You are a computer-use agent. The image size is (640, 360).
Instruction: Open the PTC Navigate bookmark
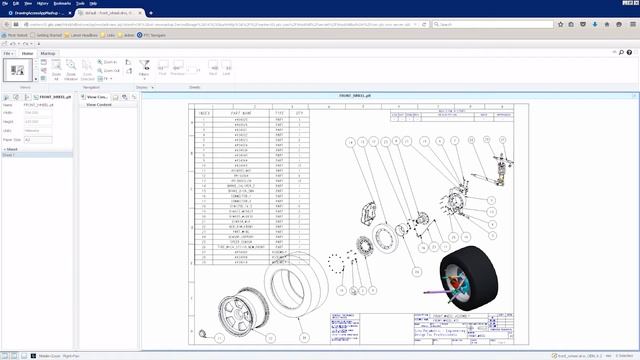point(151,36)
